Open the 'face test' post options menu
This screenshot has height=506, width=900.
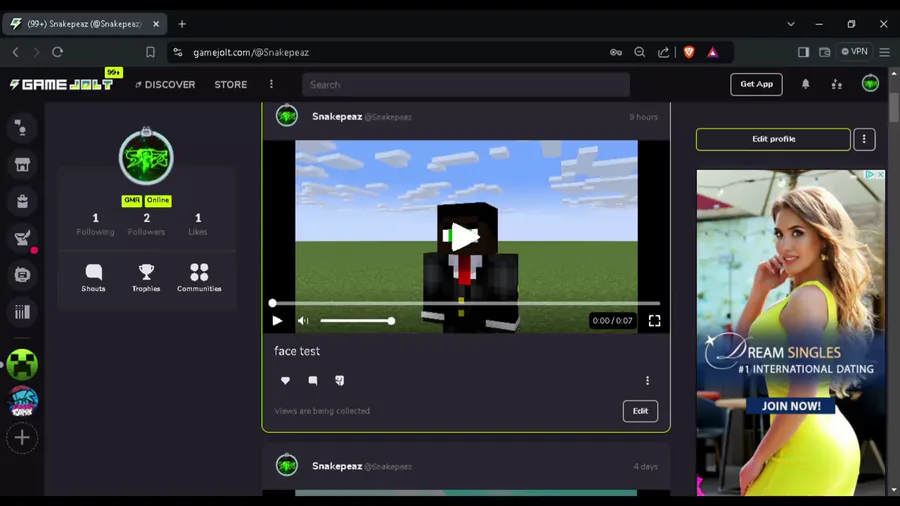point(647,380)
